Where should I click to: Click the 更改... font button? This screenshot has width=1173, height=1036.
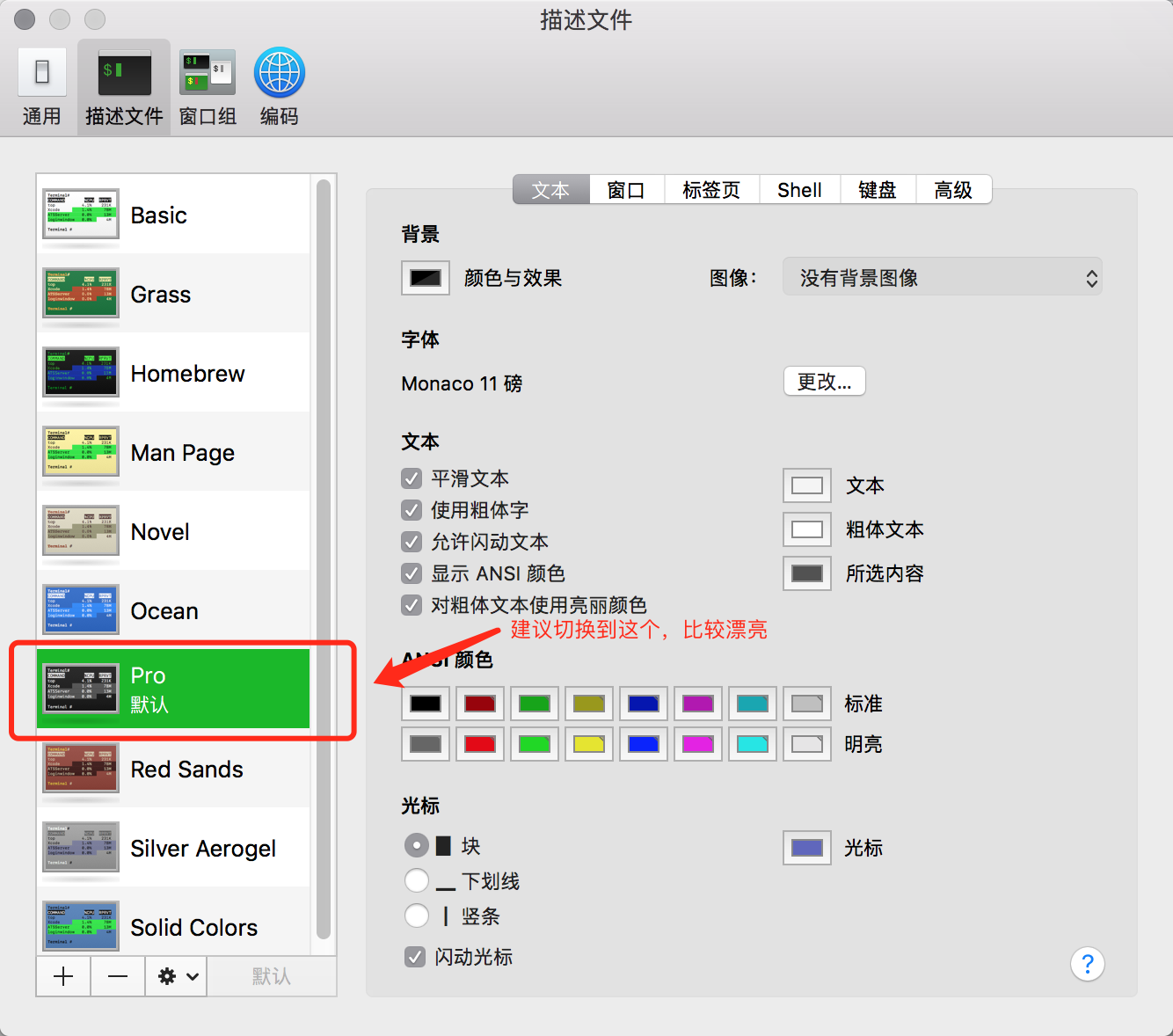point(825,382)
